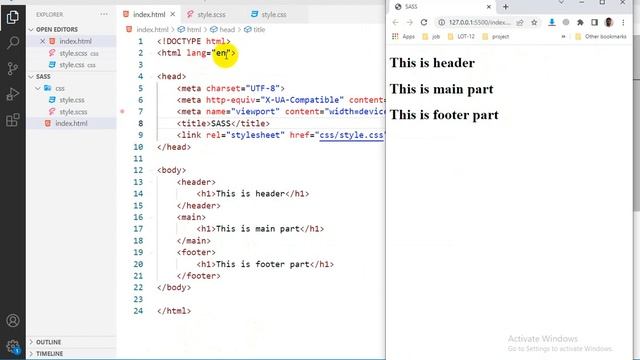Screen dimensions: 640x360
Task: Open the Manage gear icon
Action: coord(13,346)
